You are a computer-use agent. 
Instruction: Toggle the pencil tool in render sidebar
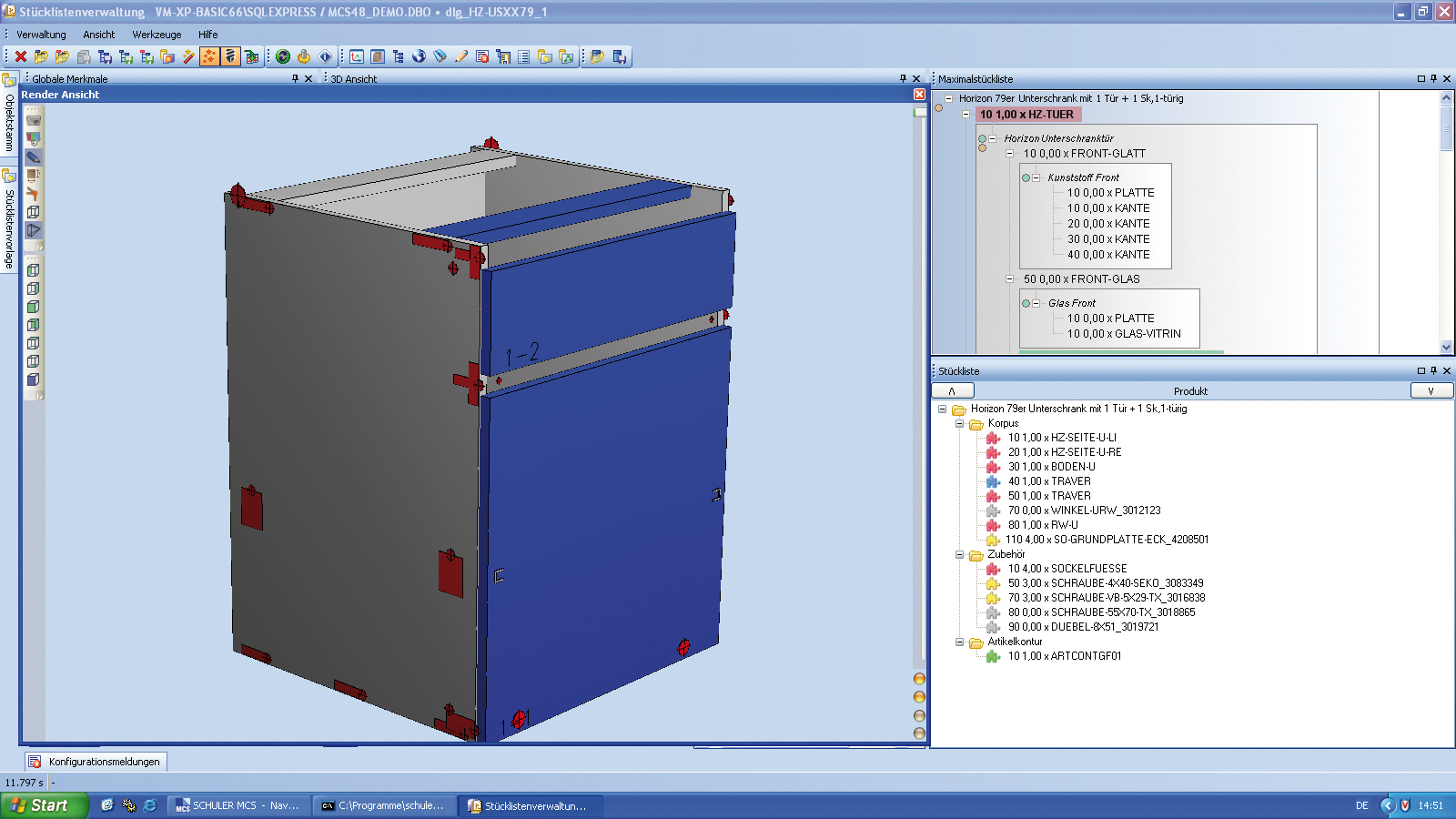pyautogui.click(x=34, y=157)
